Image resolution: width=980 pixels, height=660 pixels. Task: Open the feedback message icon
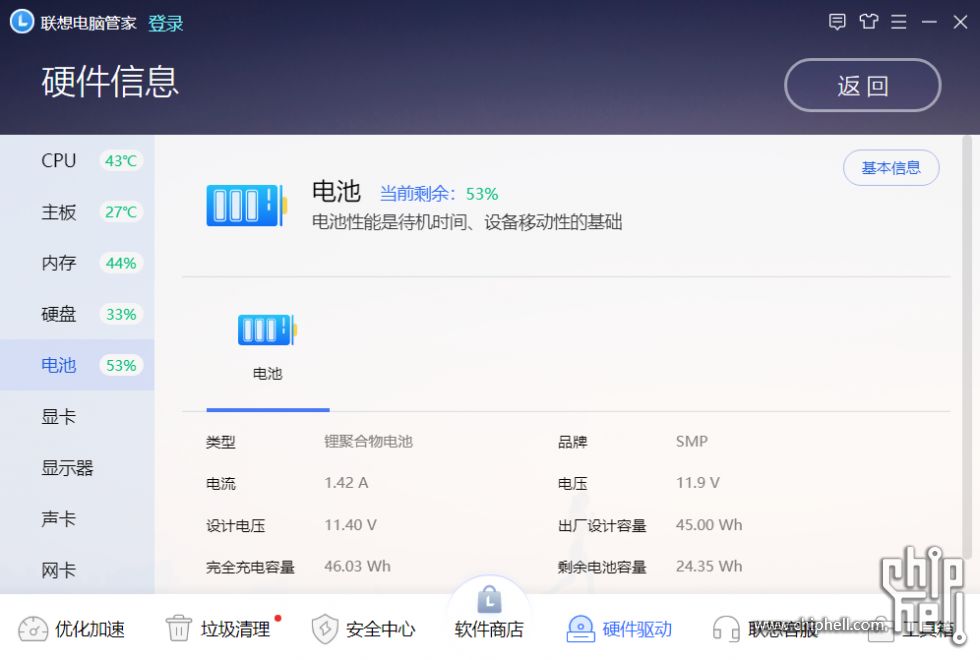(x=837, y=22)
